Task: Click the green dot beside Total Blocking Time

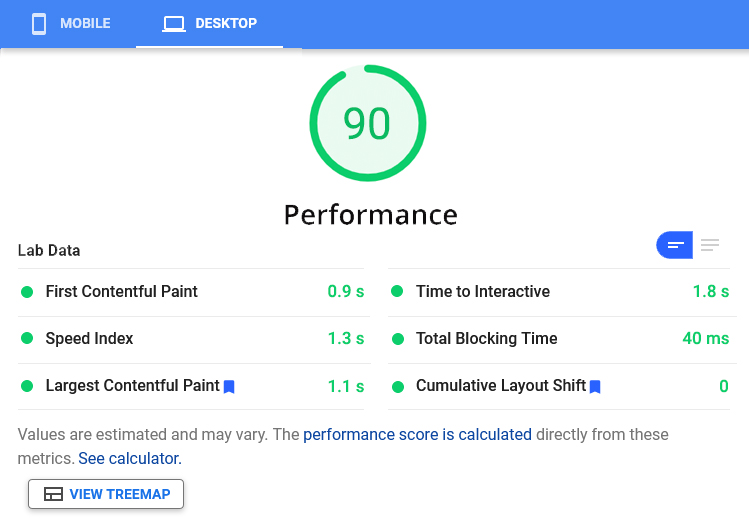Action: pyautogui.click(x=397, y=339)
